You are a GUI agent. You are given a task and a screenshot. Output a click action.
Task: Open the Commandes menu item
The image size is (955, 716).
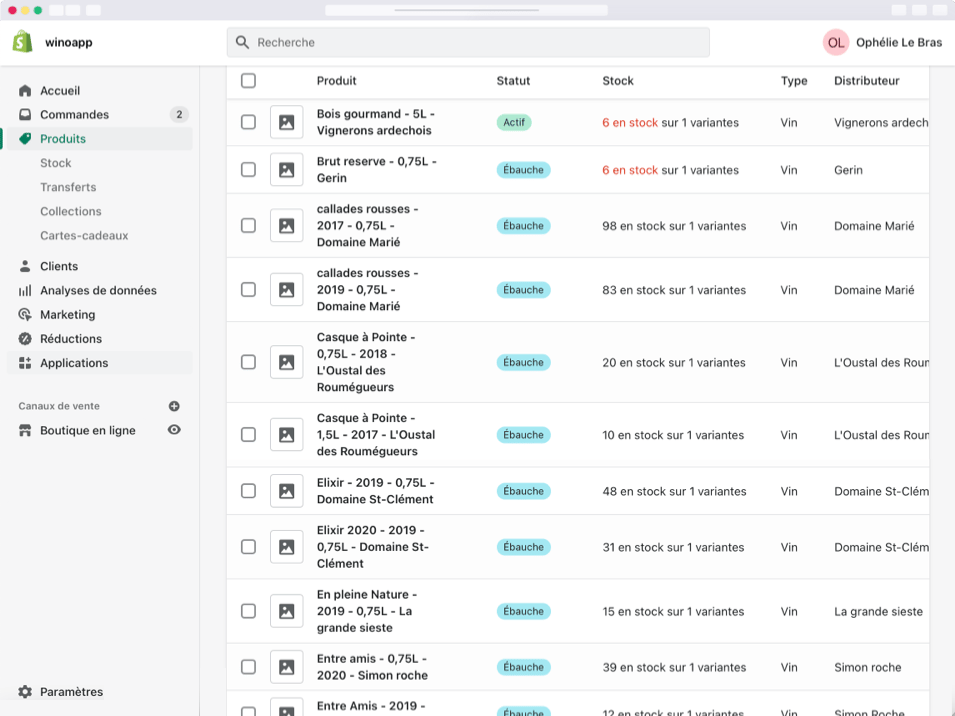point(100,114)
